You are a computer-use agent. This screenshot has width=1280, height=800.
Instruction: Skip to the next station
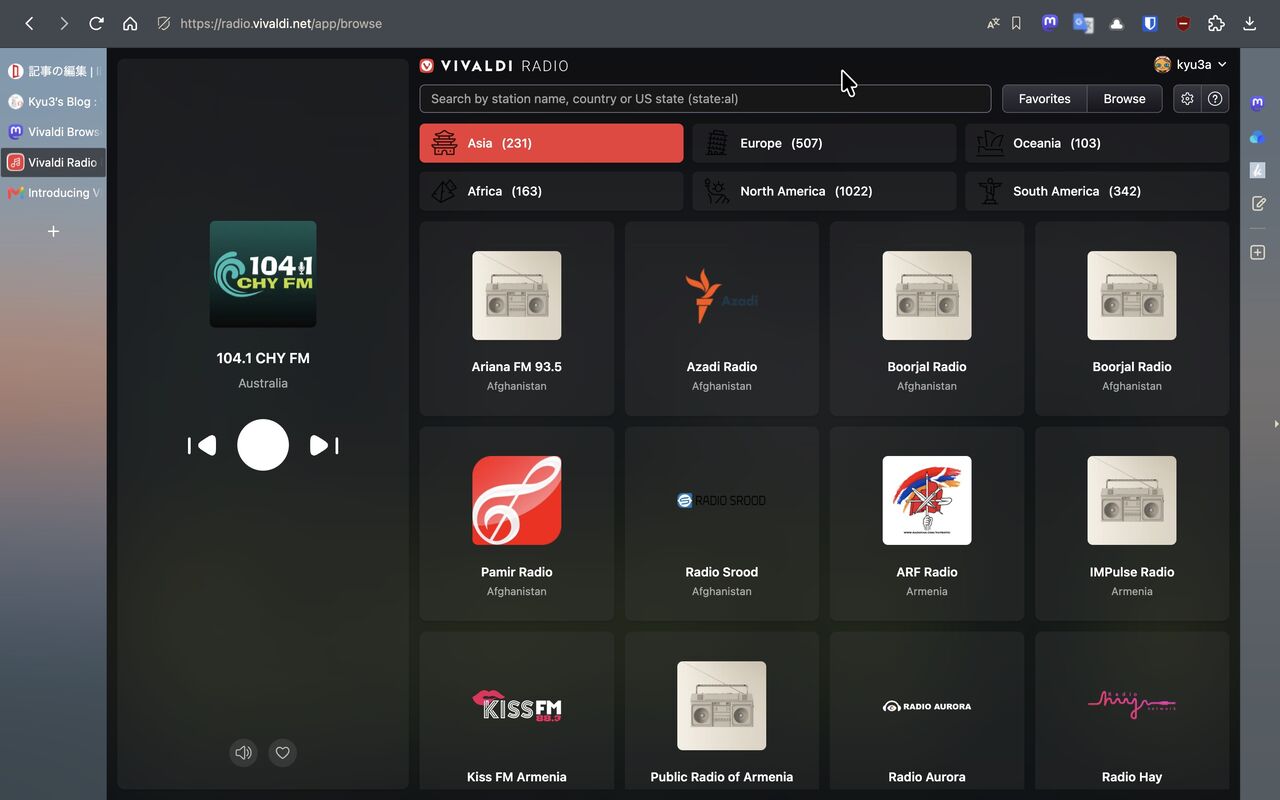click(324, 445)
